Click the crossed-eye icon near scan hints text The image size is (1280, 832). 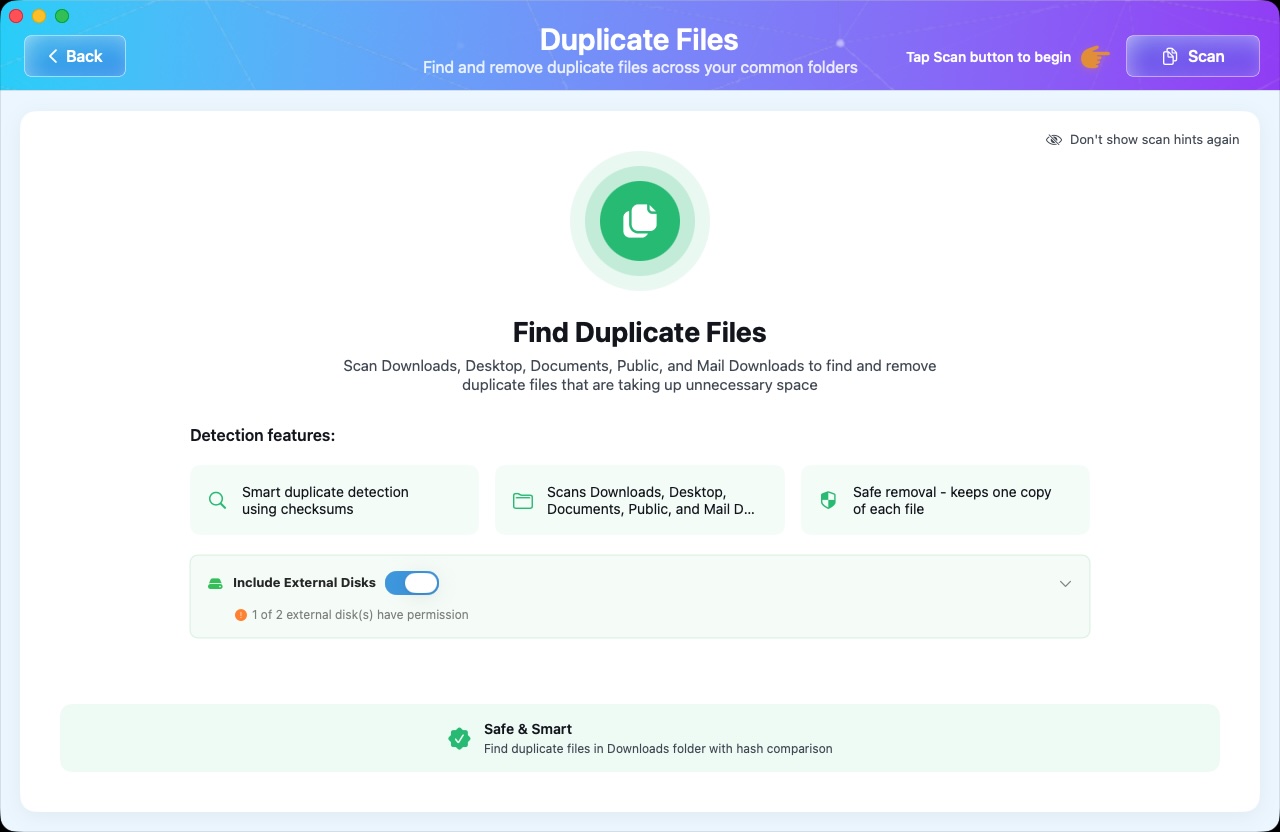1054,139
